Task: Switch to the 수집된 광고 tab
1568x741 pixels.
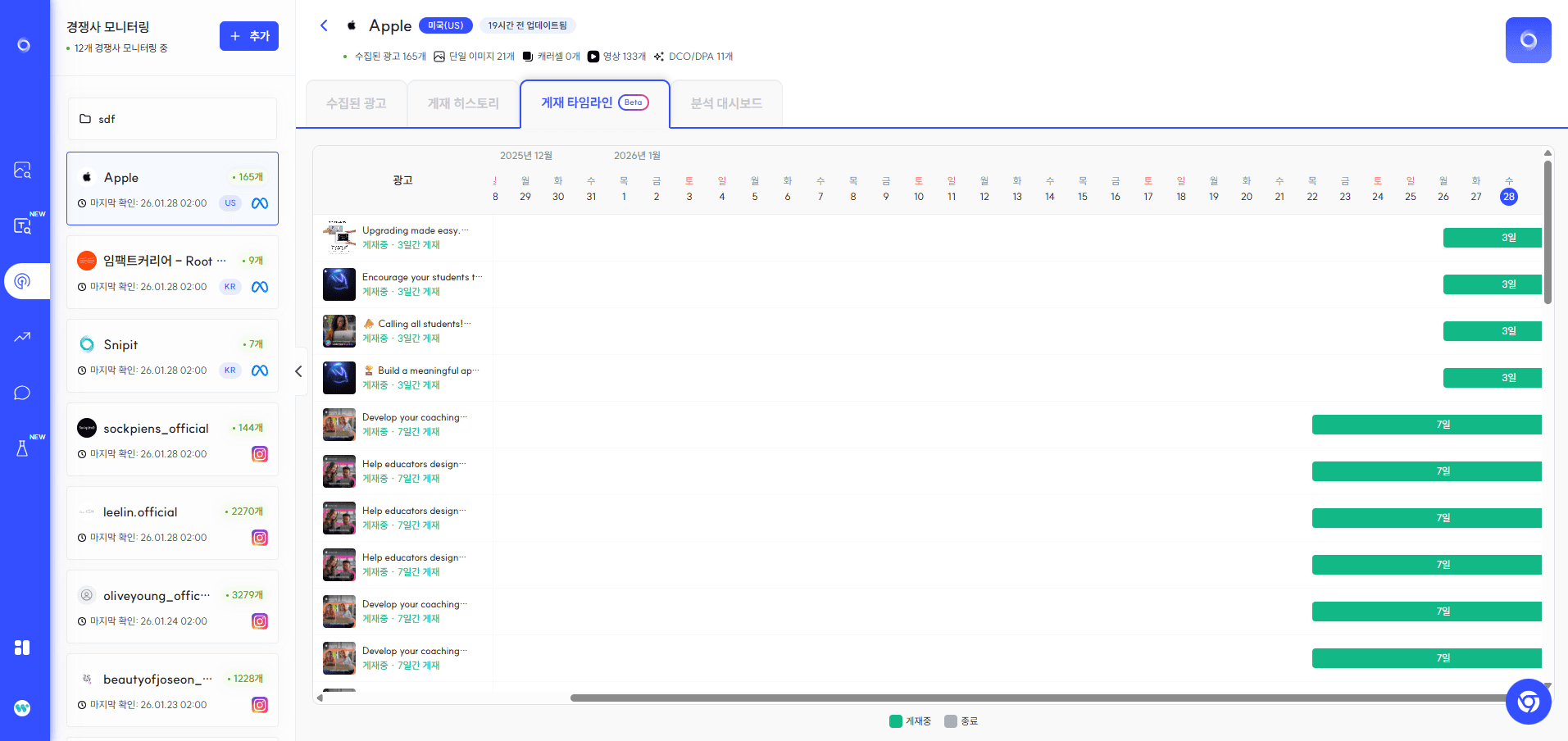Action: pyautogui.click(x=357, y=103)
